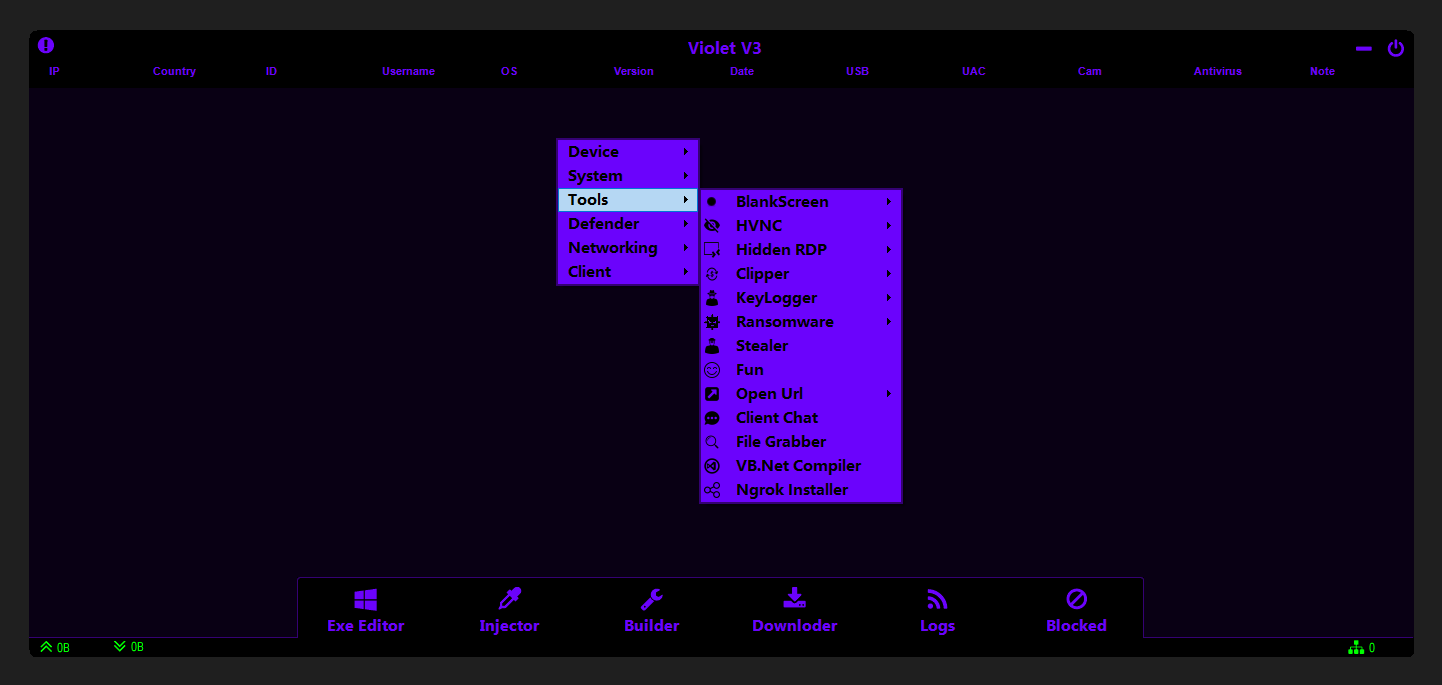1442x685 pixels.
Task: Select the System menu entry
Action: pos(595,176)
